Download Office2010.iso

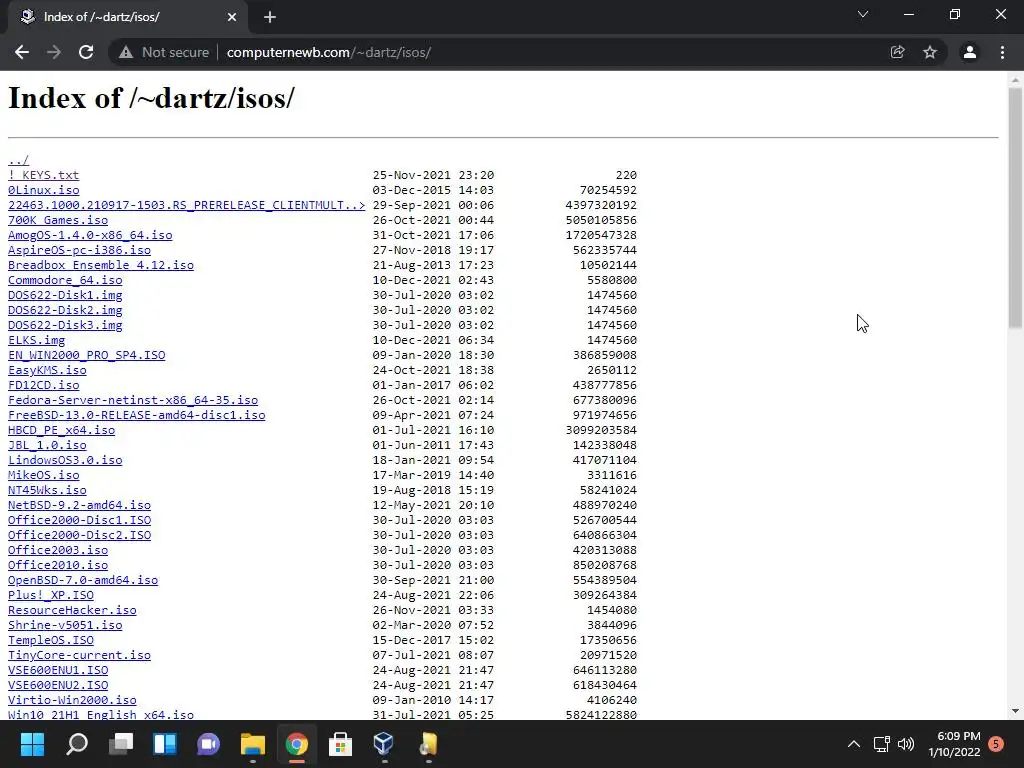coord(57,566)
